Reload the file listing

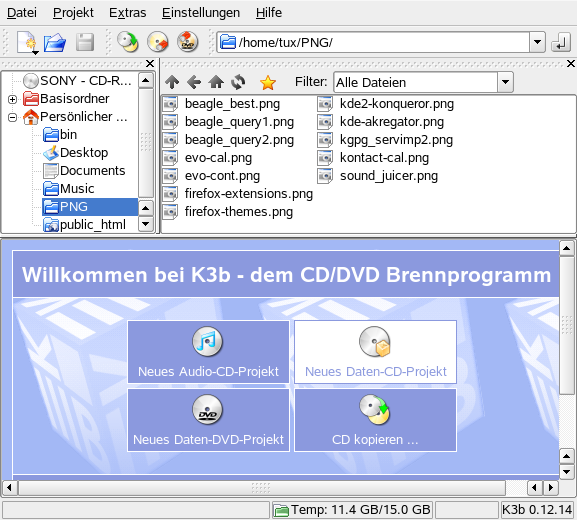[x=238, y=82]
